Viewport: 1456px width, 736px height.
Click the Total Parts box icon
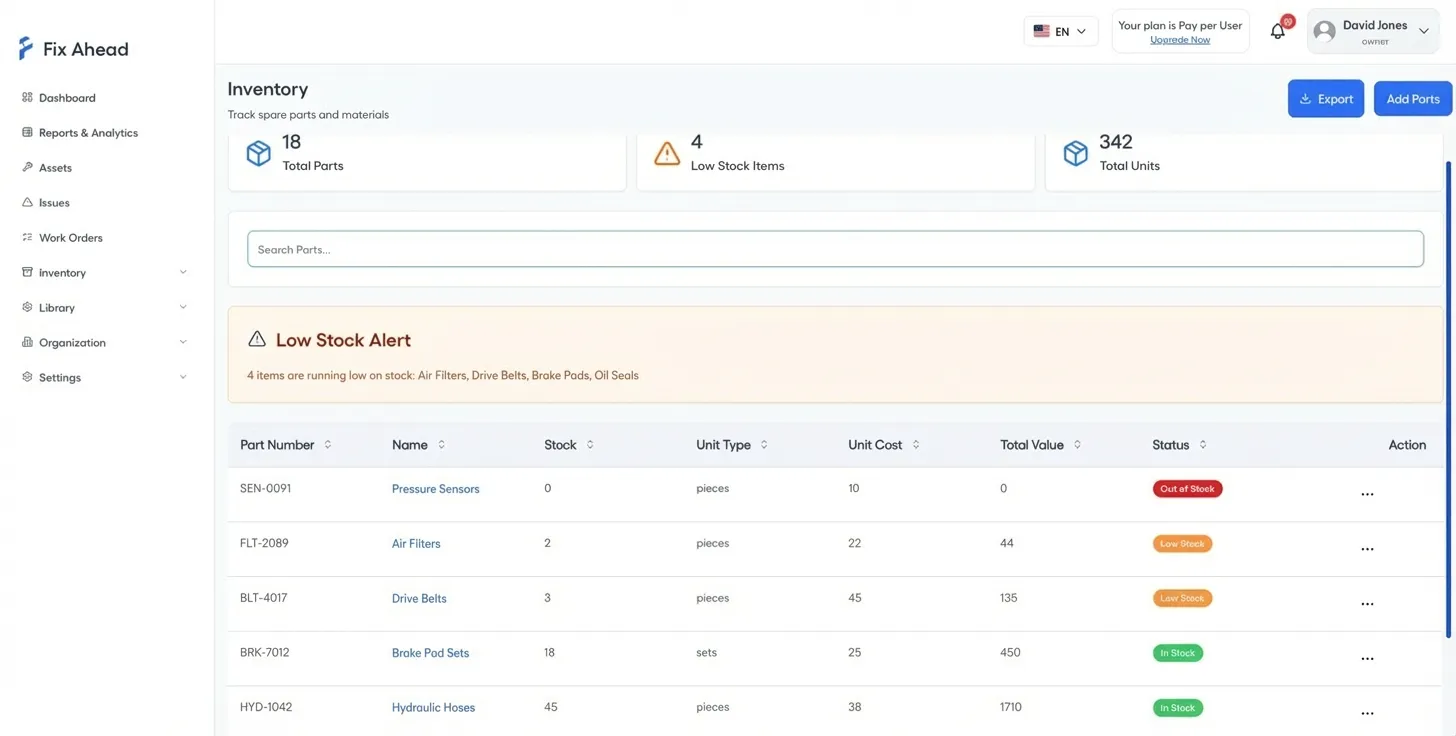pos(259,153)
